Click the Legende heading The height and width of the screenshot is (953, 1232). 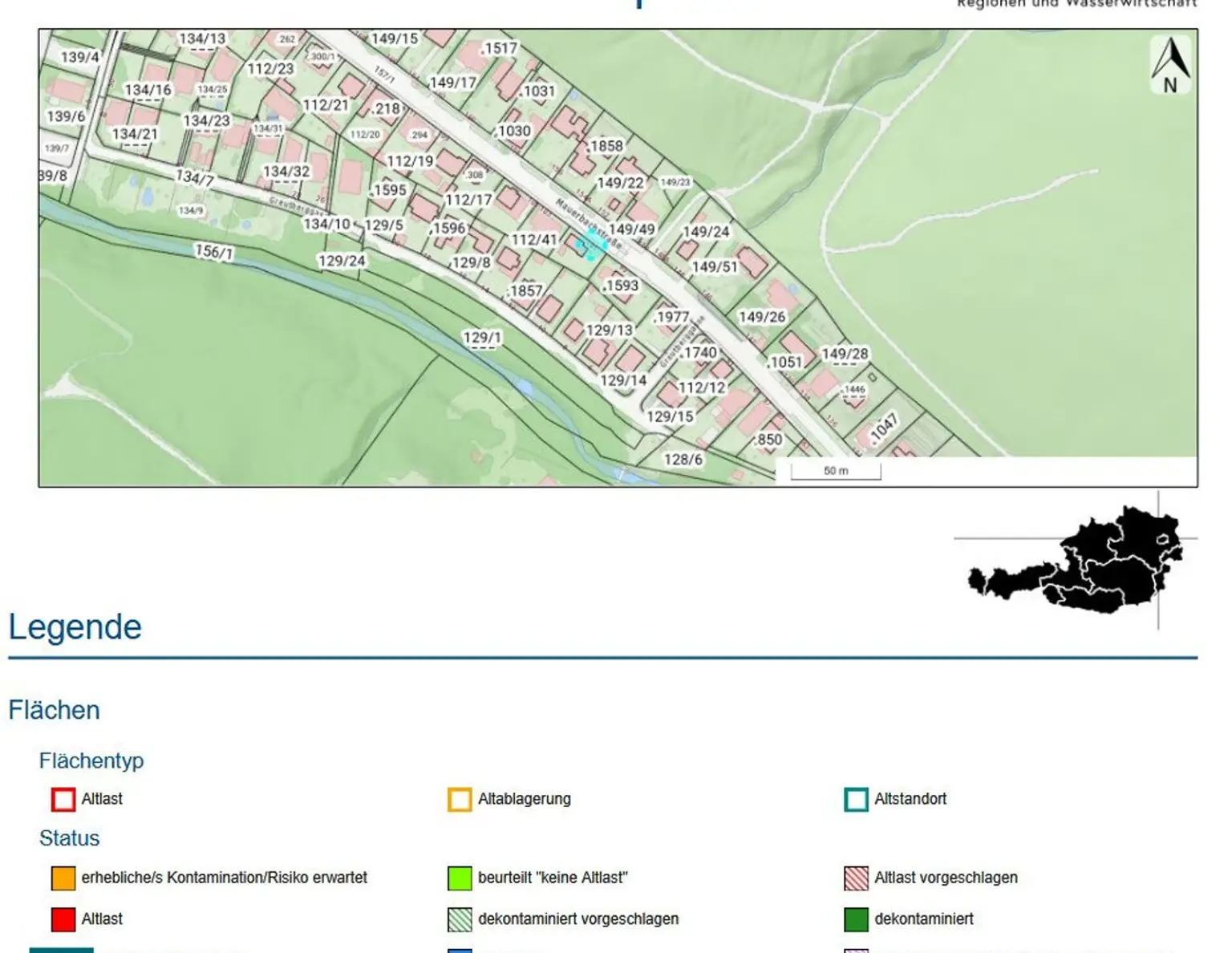(x=75, y=627)
